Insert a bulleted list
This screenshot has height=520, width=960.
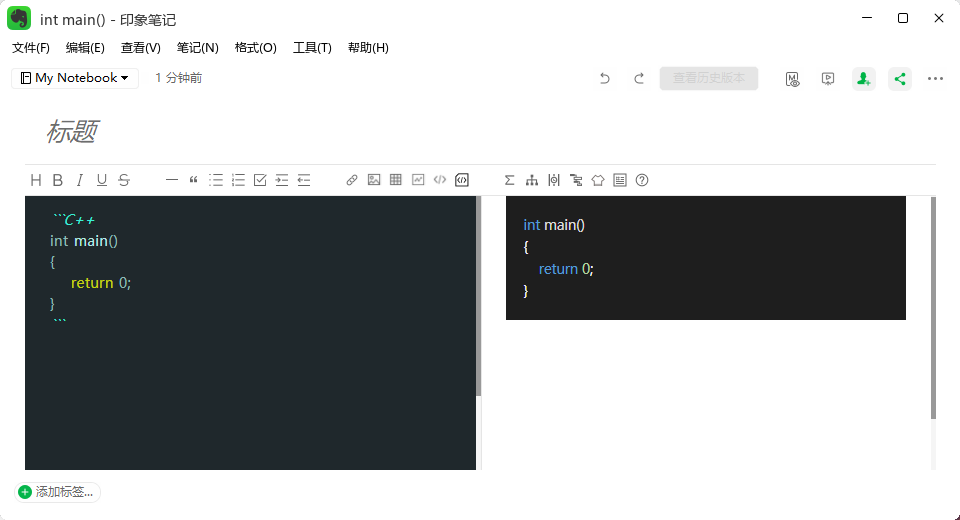(216, 180)
